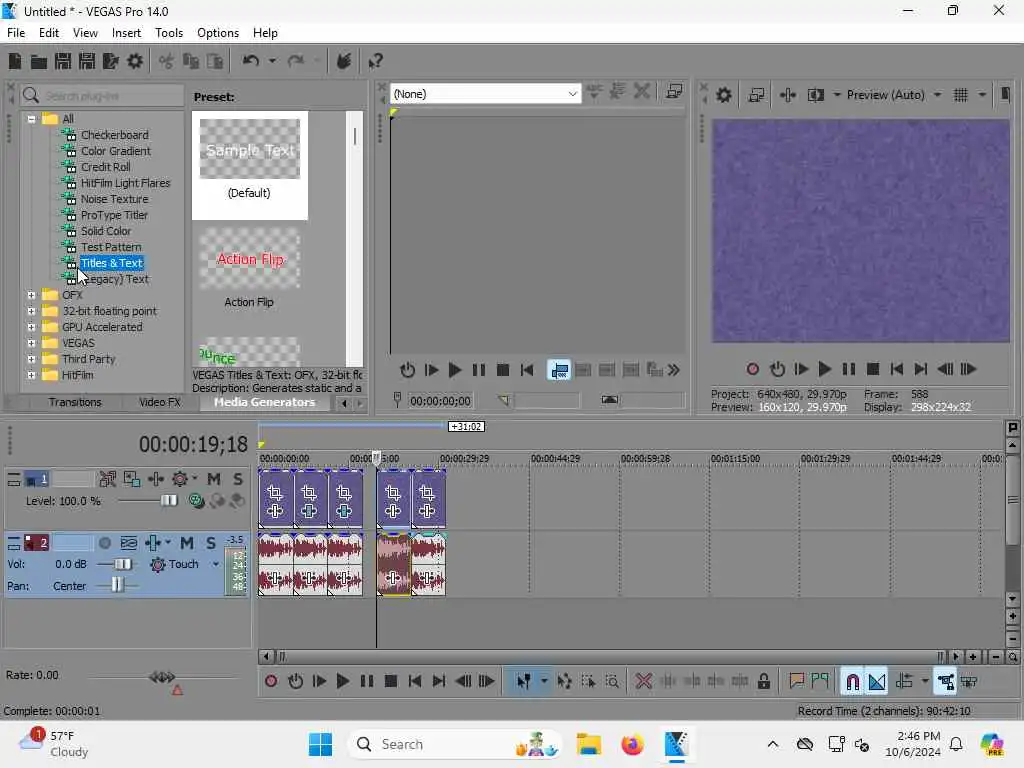This screenshot has width=1024, height=768.
Task: Click the delete X icon in editing toolbar
Action: (x=643, y=682)
